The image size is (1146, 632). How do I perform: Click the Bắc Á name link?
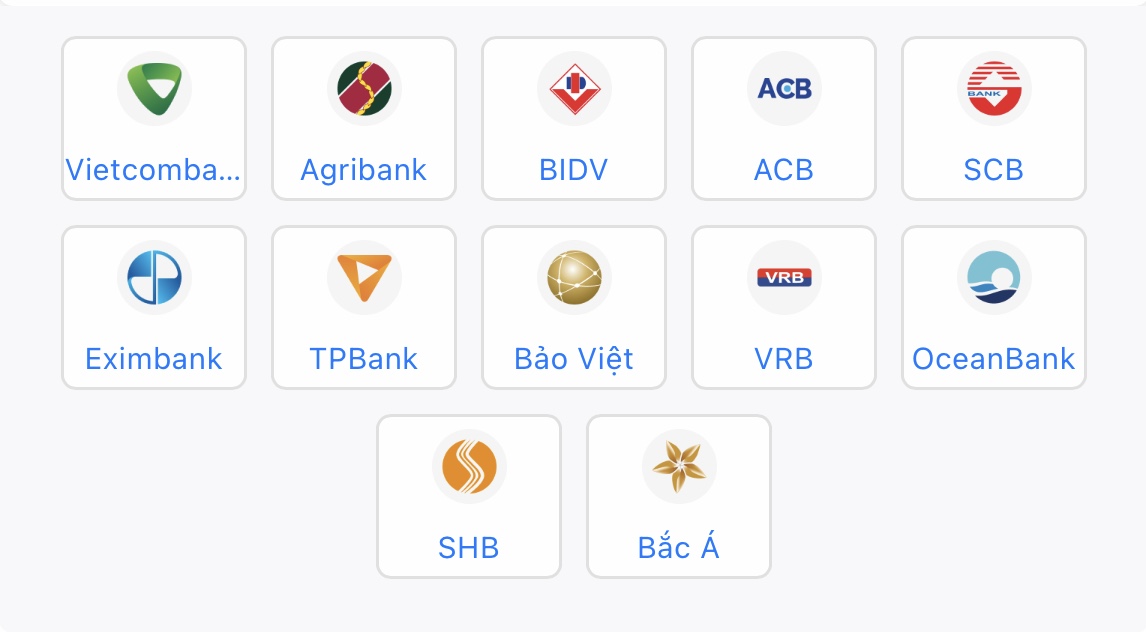(x=679, y=548)
